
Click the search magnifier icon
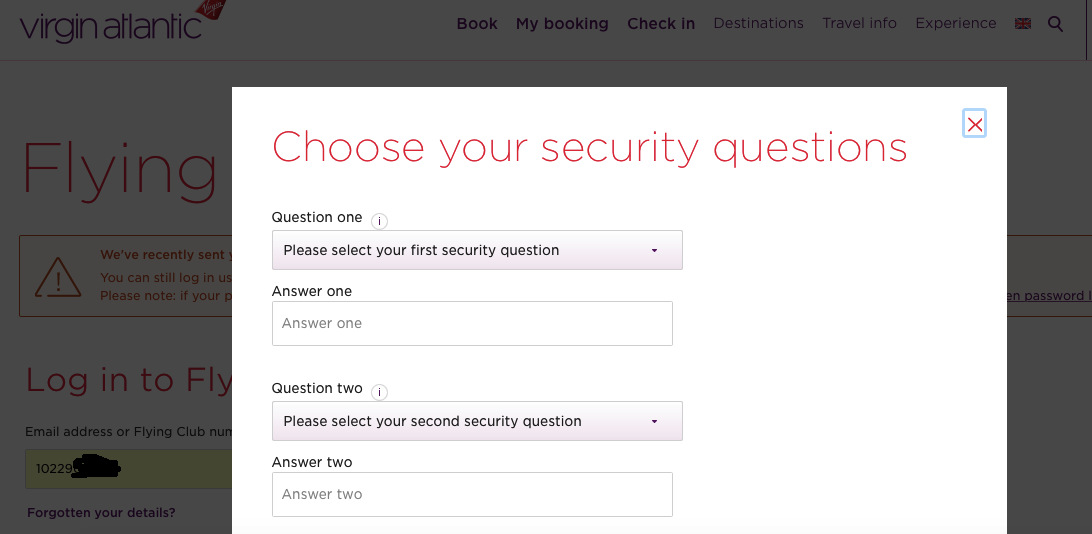pyautogui.click(x=1055, y=24)
